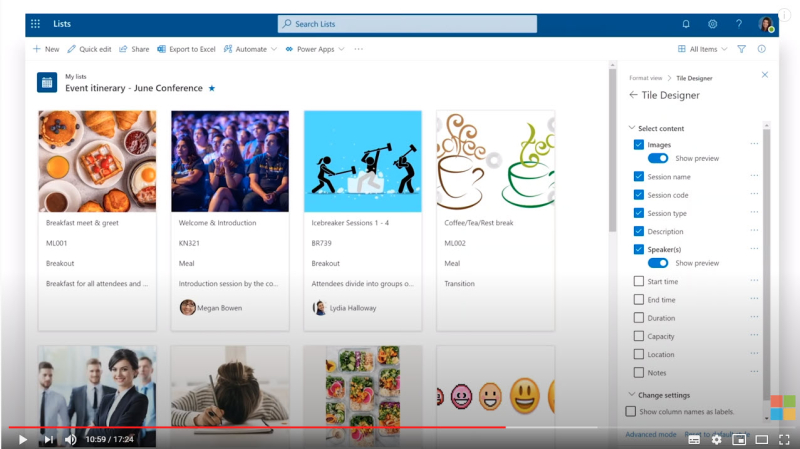Open more options for Description field
Image resolution: width=800 pixels, height=449 pixels.
(754, 231)
